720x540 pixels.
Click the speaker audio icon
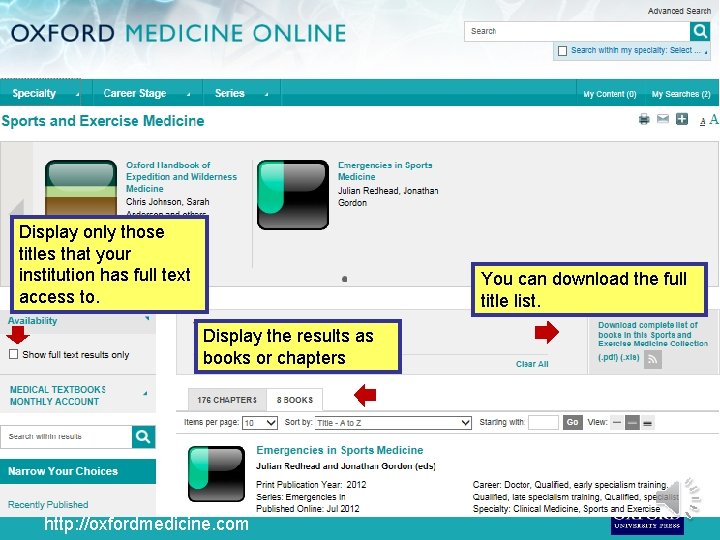pos(678,498)
